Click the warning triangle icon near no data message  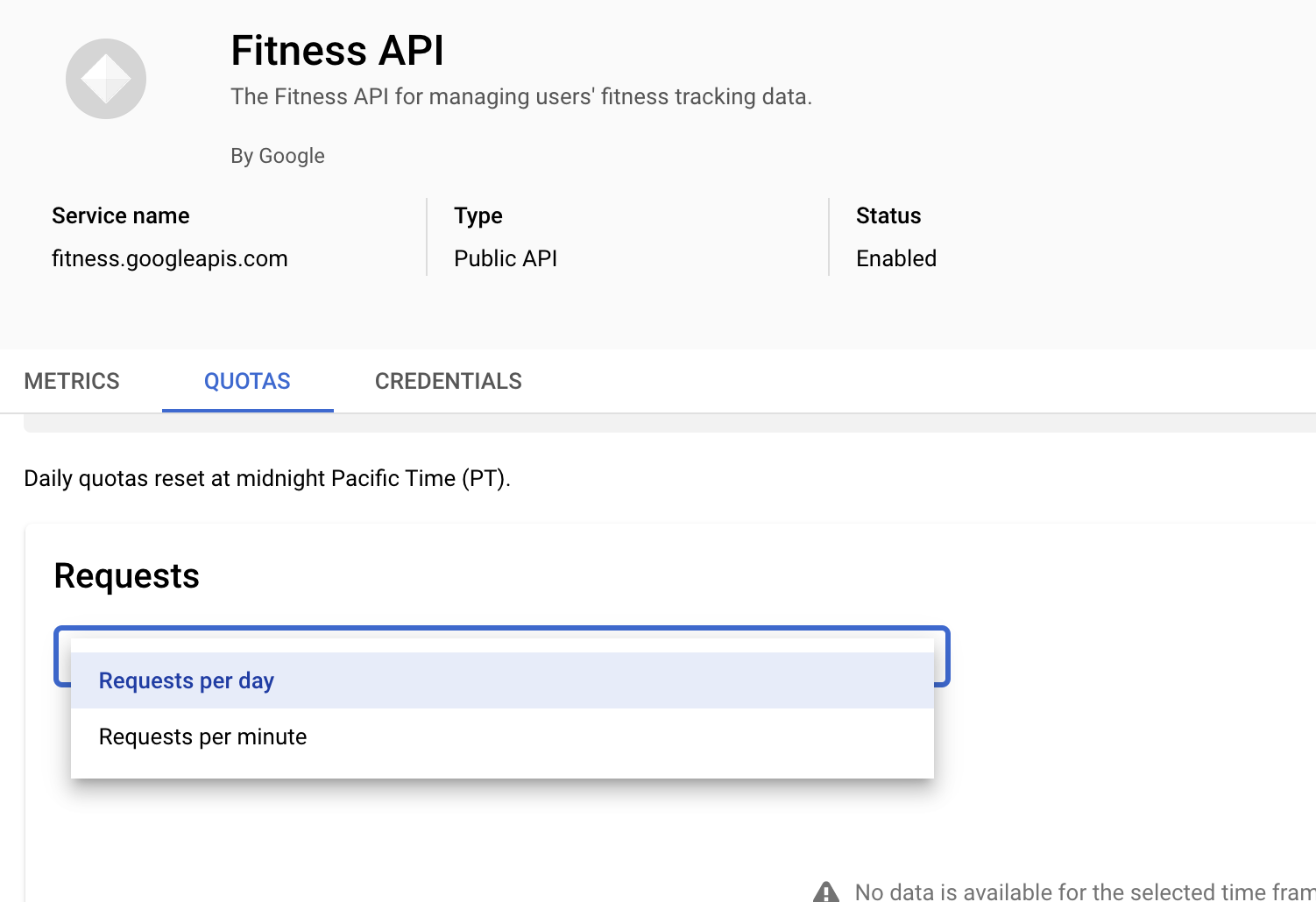826,892
